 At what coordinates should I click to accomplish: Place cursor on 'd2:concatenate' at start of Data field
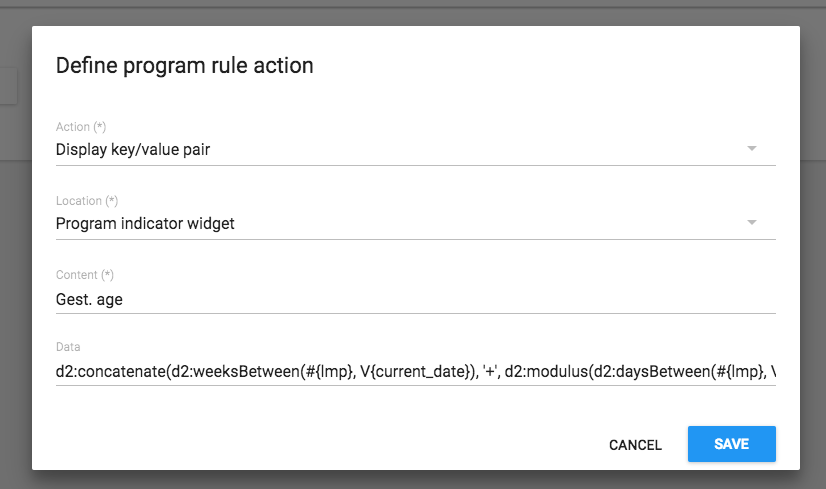111,371
